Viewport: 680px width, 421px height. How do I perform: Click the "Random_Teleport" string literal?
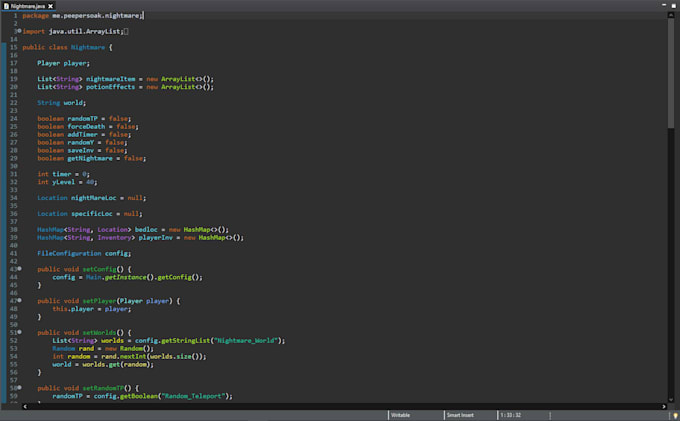coord(193,396)
